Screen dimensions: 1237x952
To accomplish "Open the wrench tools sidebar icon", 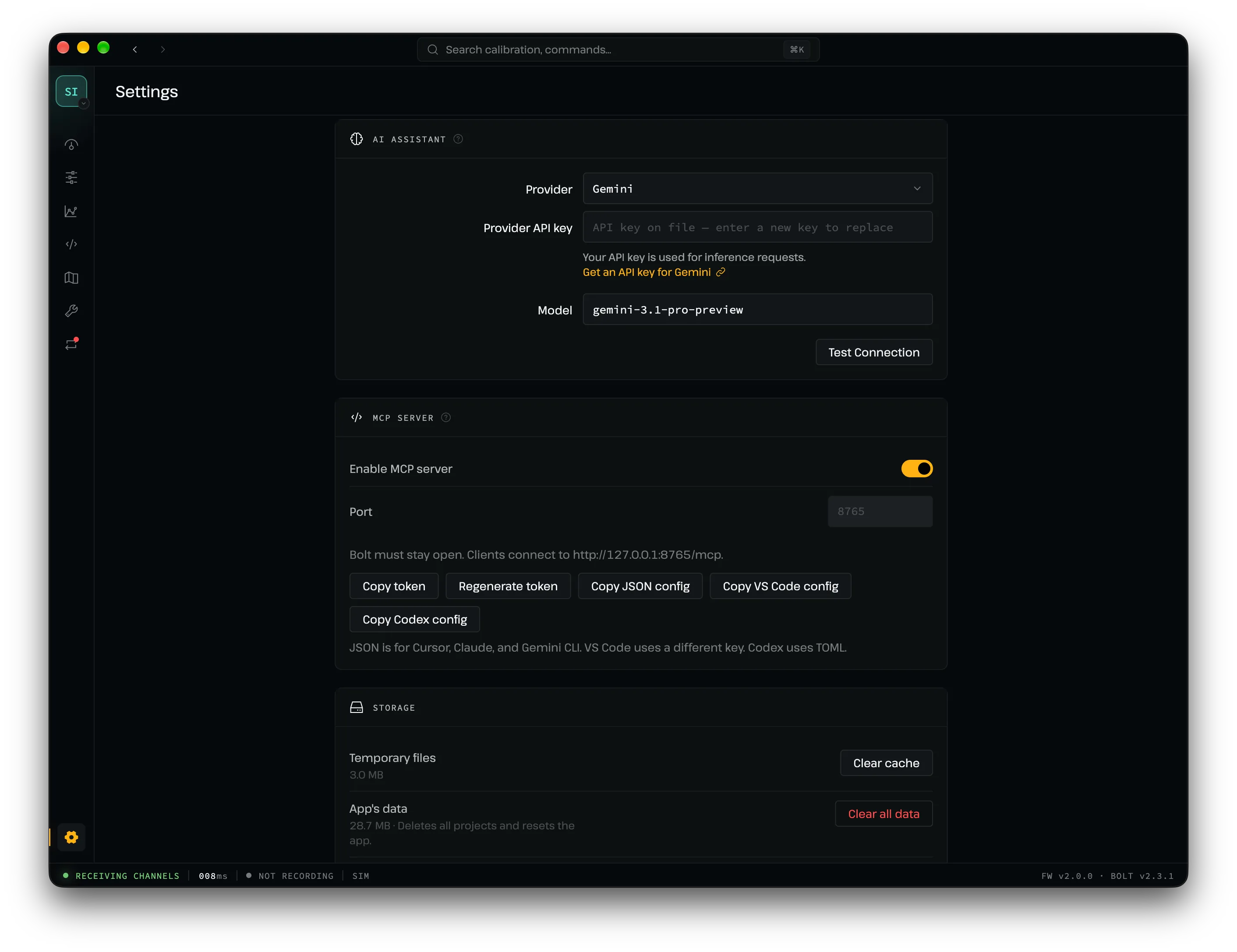I will pos(71,311).
